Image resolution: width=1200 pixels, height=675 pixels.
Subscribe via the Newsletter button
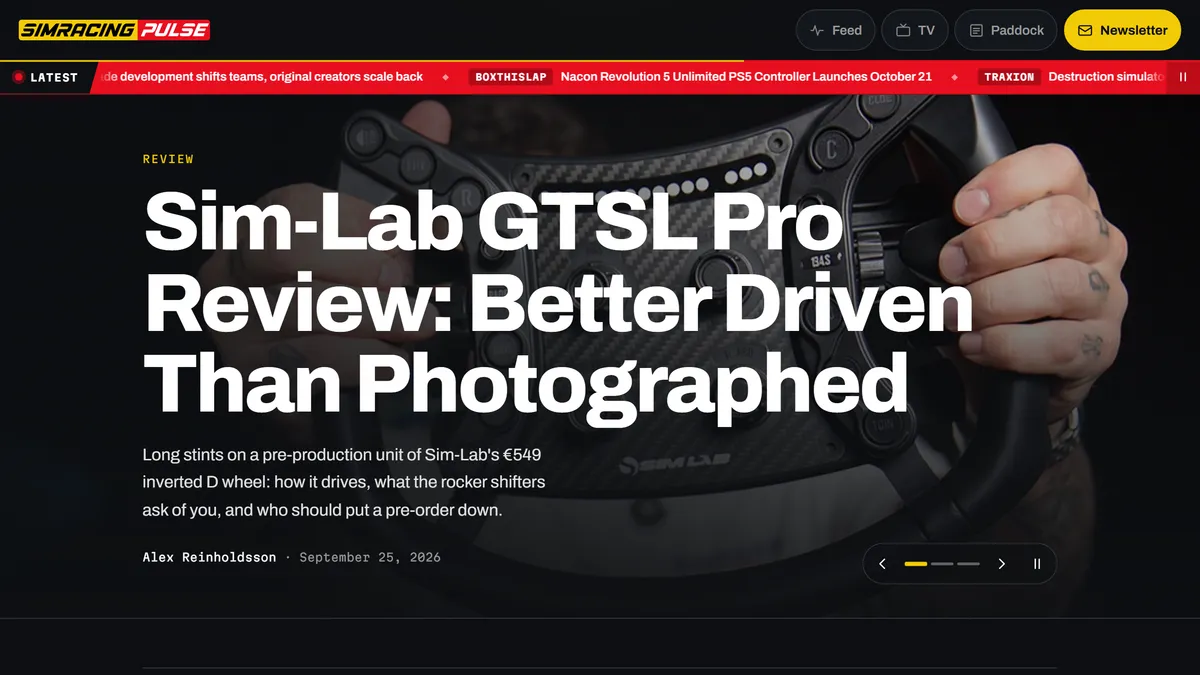tap(1122, 30)
